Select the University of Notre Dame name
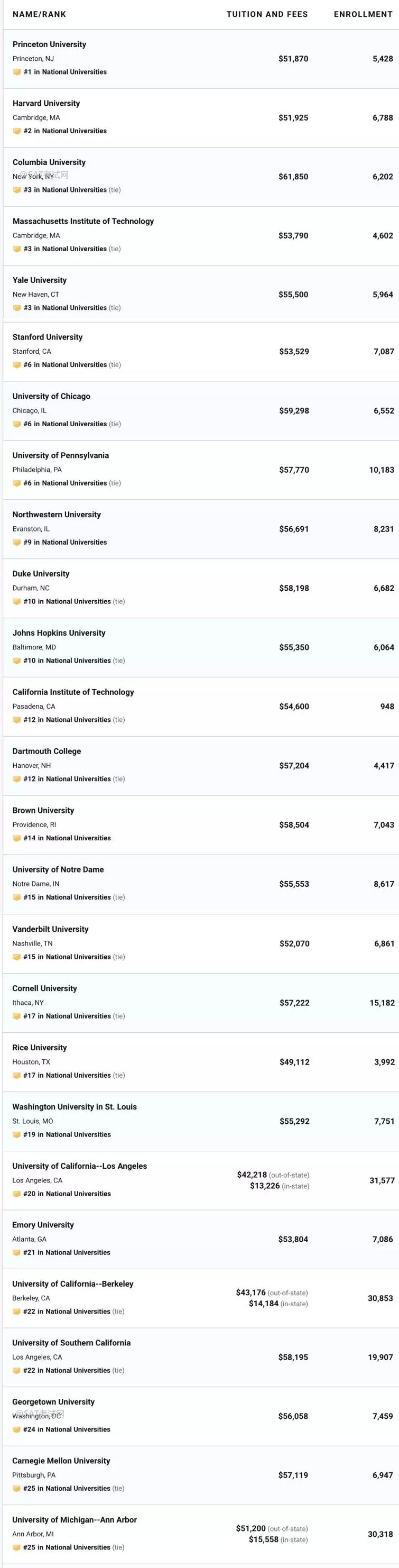Image resolution: width=399 pixels, height=1568 pixels. click(x=58, y=870)
